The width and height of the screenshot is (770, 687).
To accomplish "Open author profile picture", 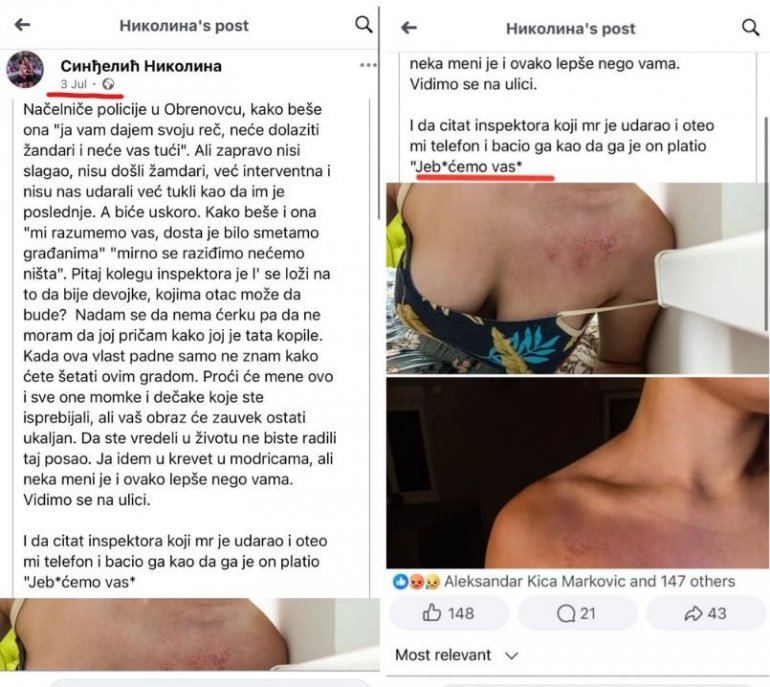I will tap(25, 69).
